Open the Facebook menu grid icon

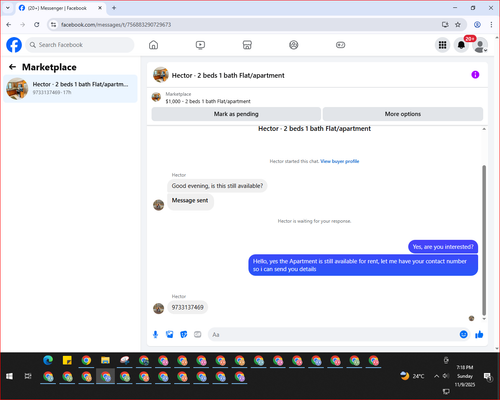[x=442, y=45]
